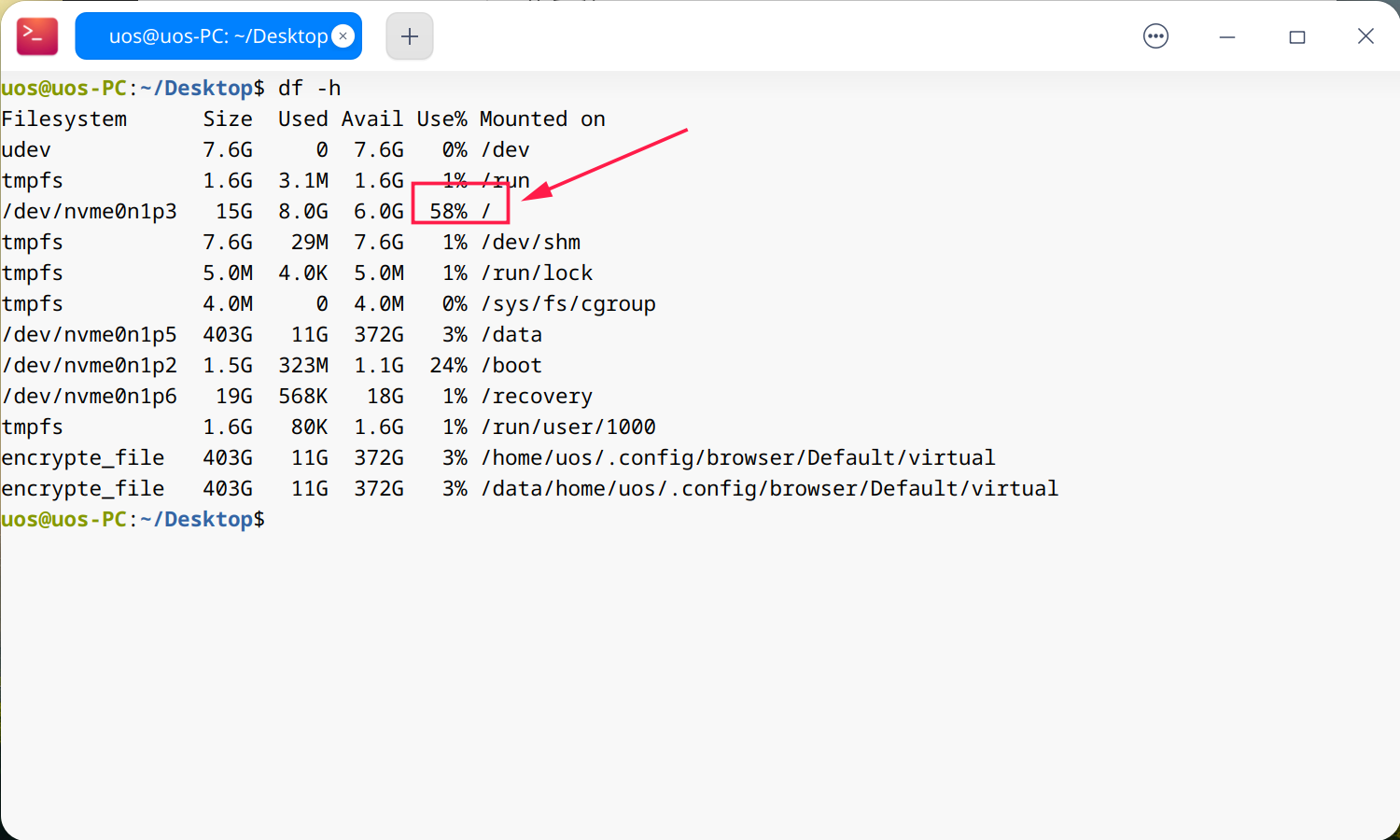Click the /recovery mount point text
Screen dimensions: 1400x840
537,397
